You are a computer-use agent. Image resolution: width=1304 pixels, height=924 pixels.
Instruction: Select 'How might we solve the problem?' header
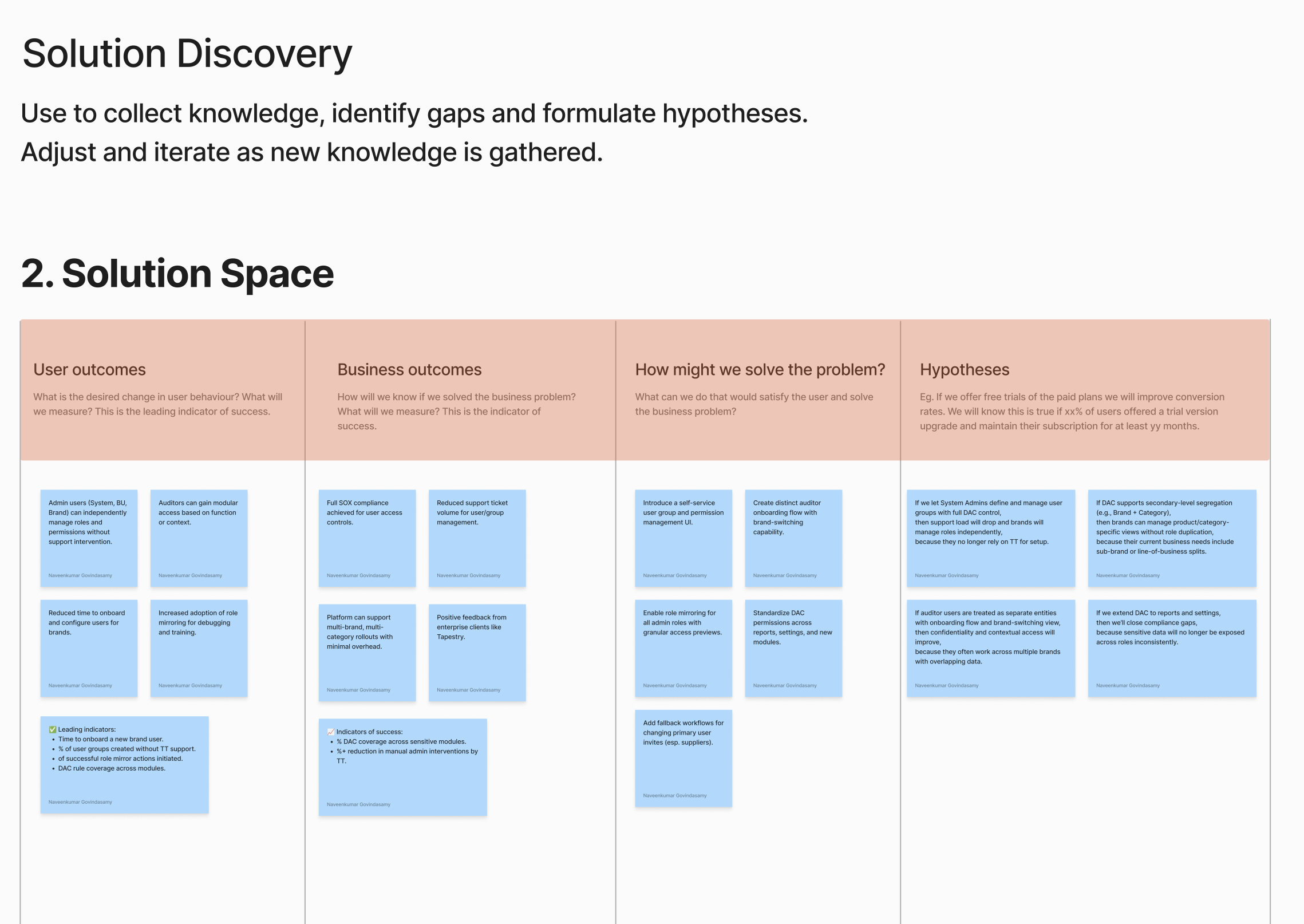pos(760,370)
